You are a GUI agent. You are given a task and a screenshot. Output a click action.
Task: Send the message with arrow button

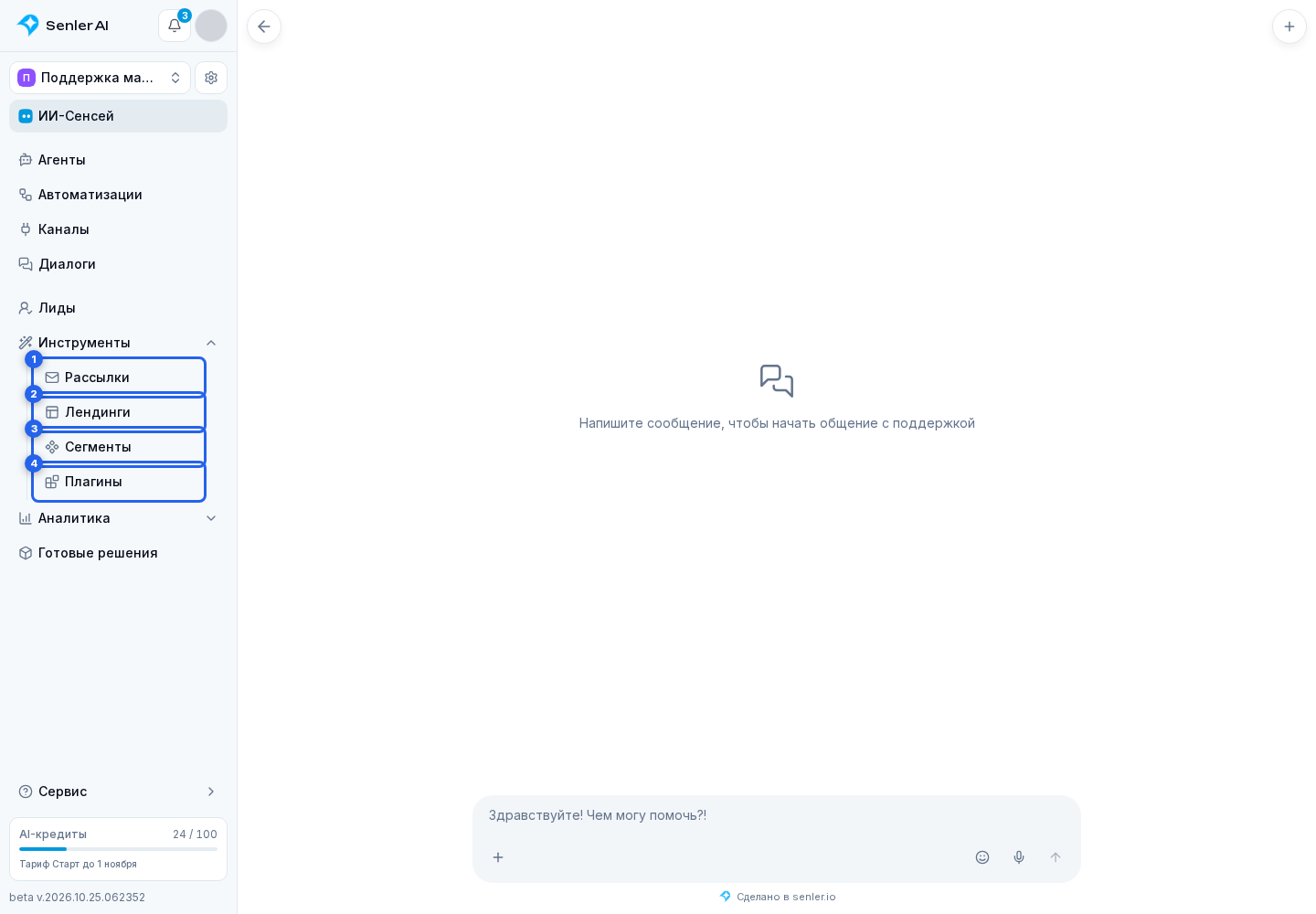coord(1056,857)
